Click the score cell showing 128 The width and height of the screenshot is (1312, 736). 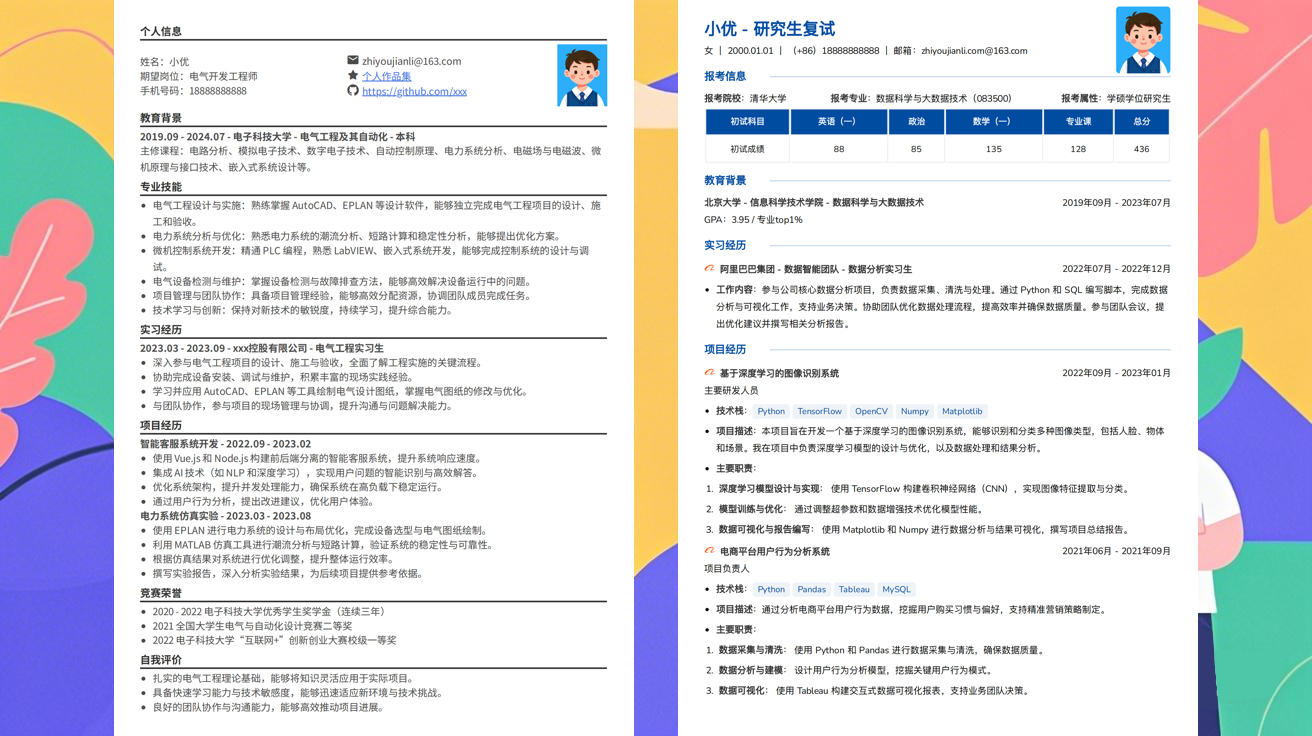point(1078,149)
